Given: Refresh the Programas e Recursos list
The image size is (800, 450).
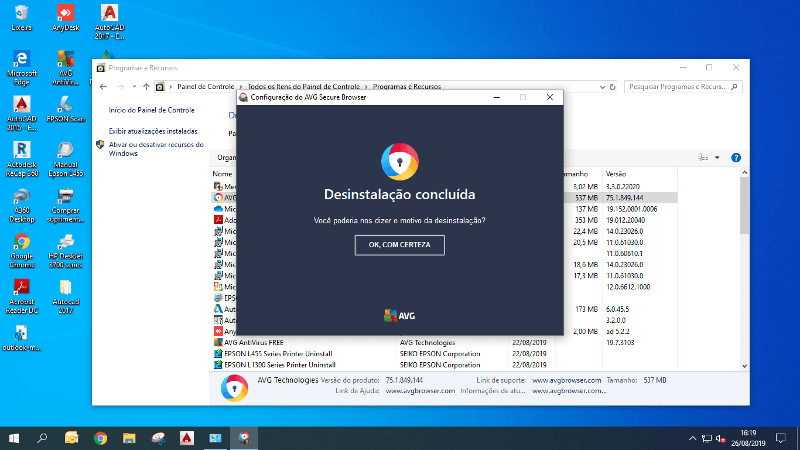Looking at the screenshot, I should tap(613, 87).
